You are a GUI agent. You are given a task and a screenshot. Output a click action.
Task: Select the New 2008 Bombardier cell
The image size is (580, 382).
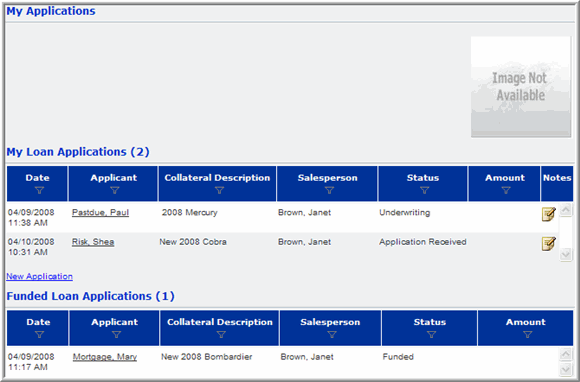click(206, 357)
